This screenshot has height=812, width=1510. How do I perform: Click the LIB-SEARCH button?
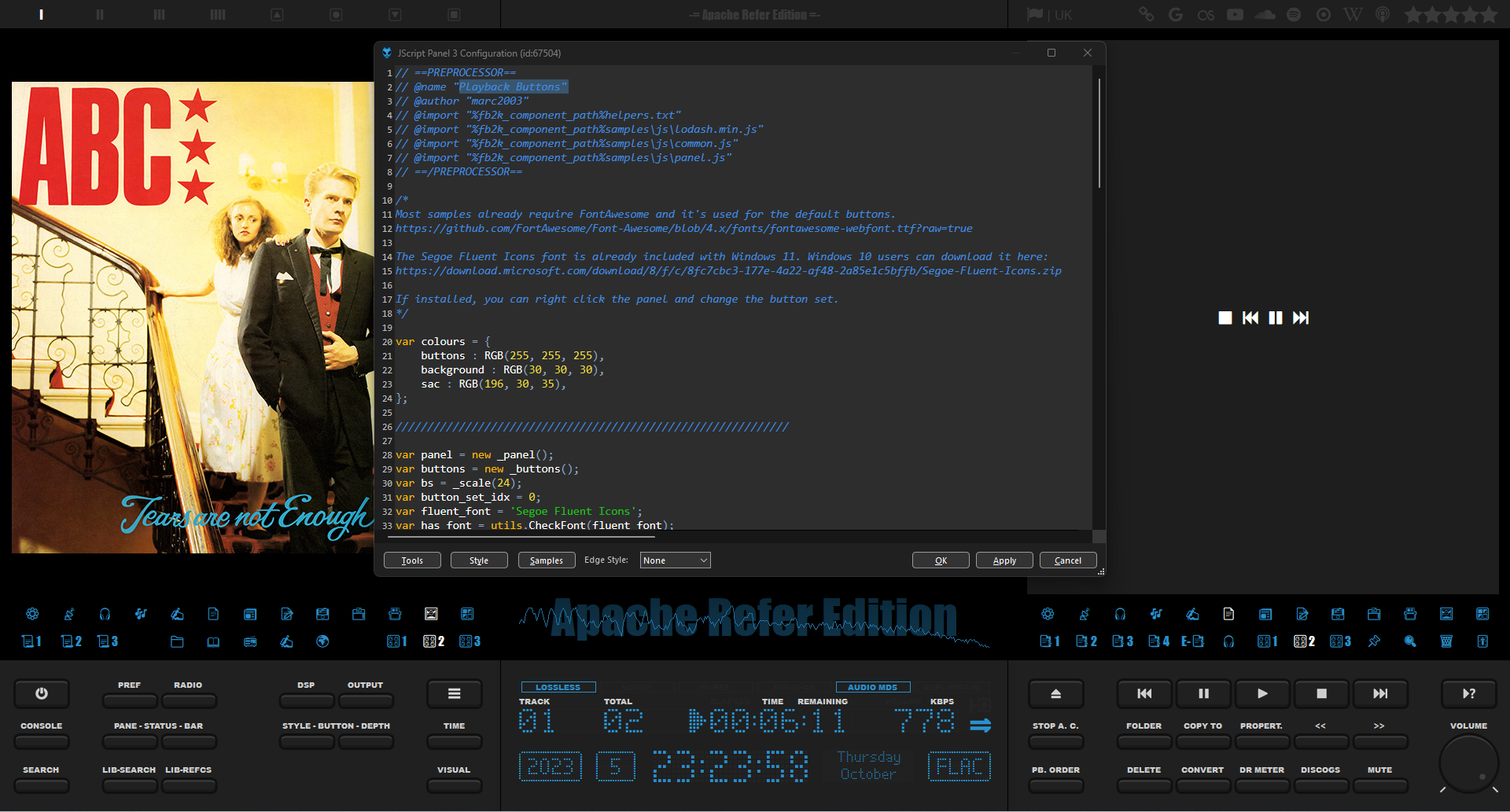130,785
